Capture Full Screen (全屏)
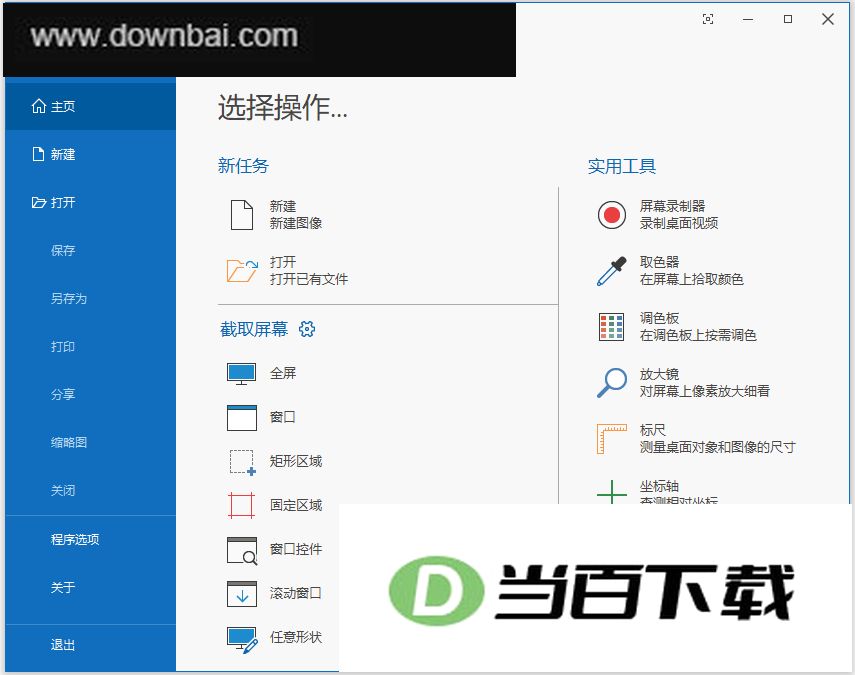 pyautogui.click(x=262, y=373)
